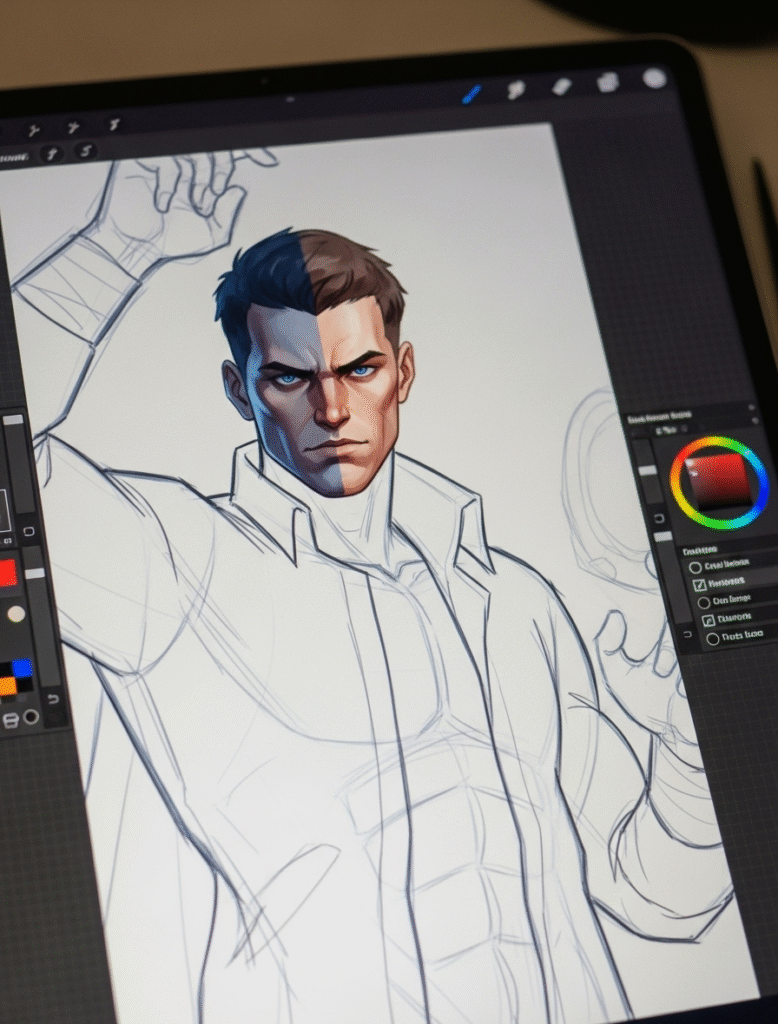778x1024 pixels.
Task: Click the second round button under top-left toolbar
Action: coord(85,152)
